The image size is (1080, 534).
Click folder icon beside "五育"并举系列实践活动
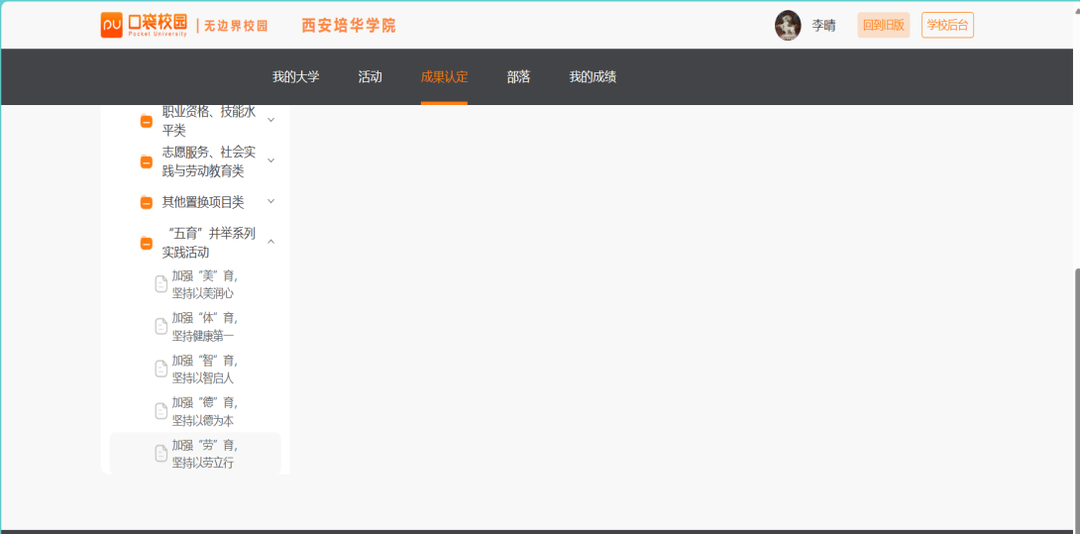coord(146,243)
